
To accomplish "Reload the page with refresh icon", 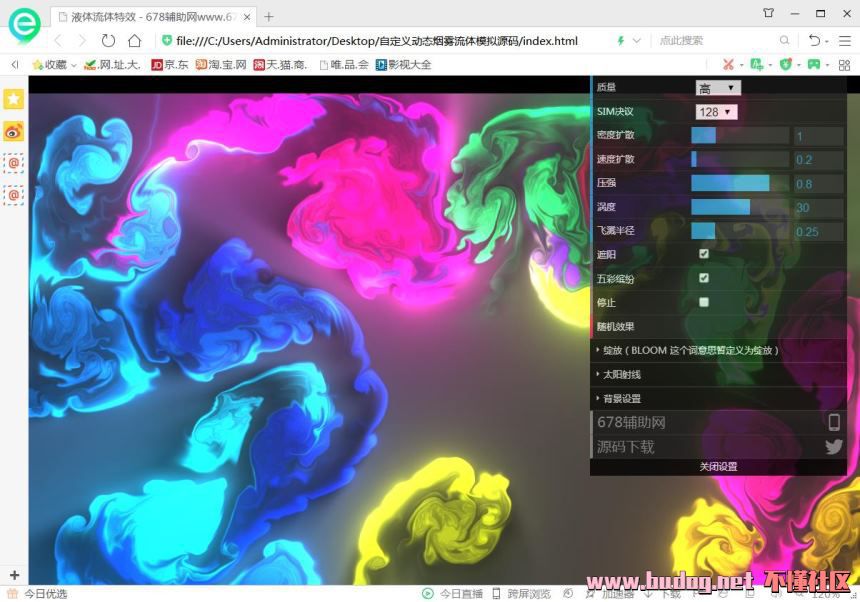I will pos(108,41).
